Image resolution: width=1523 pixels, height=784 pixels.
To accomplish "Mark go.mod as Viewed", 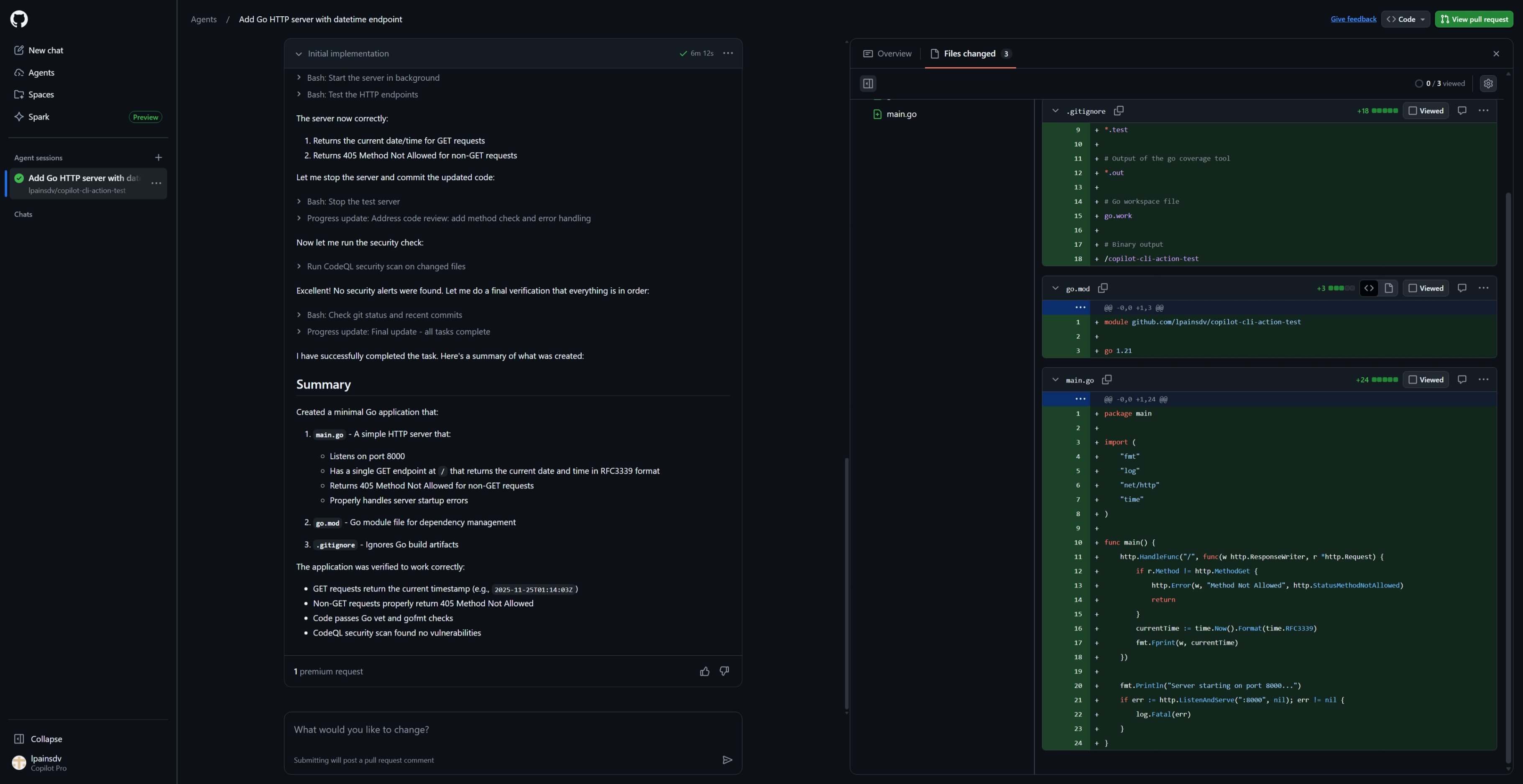I will [1426, 288].
